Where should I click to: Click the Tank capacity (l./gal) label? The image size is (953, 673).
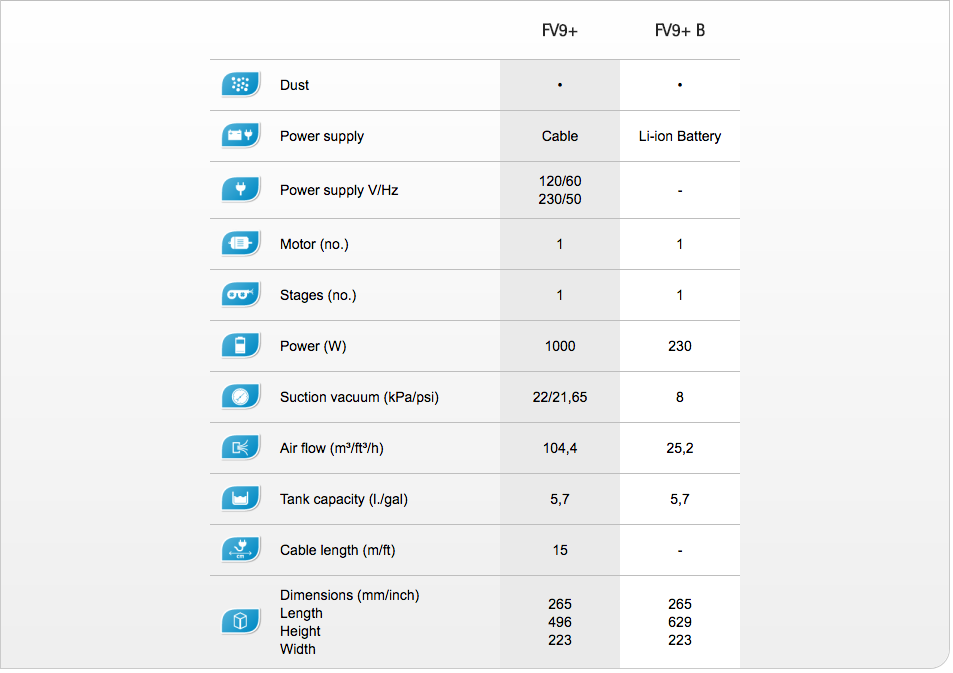click(343, 500)
